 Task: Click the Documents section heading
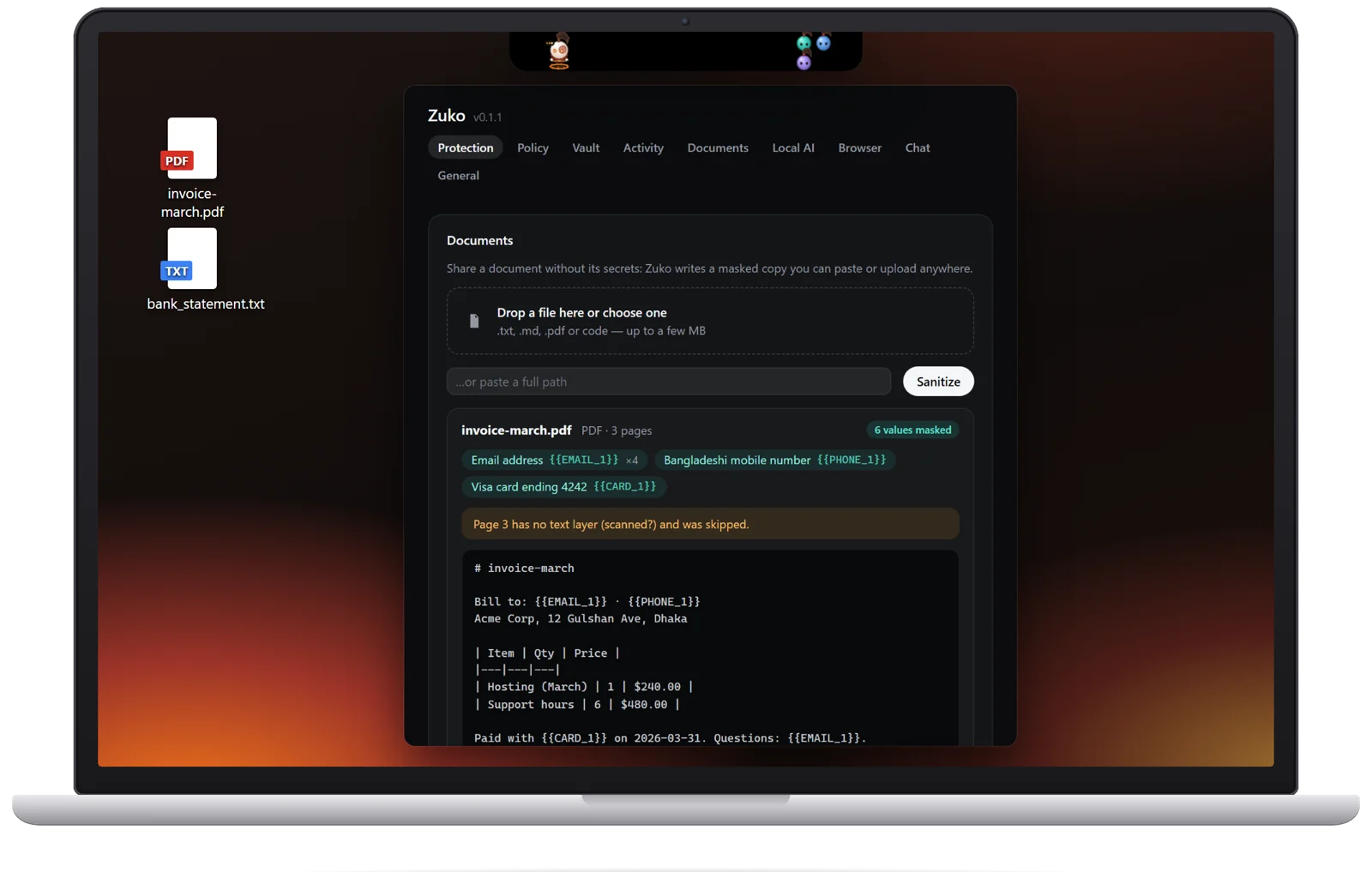(479, 240)
